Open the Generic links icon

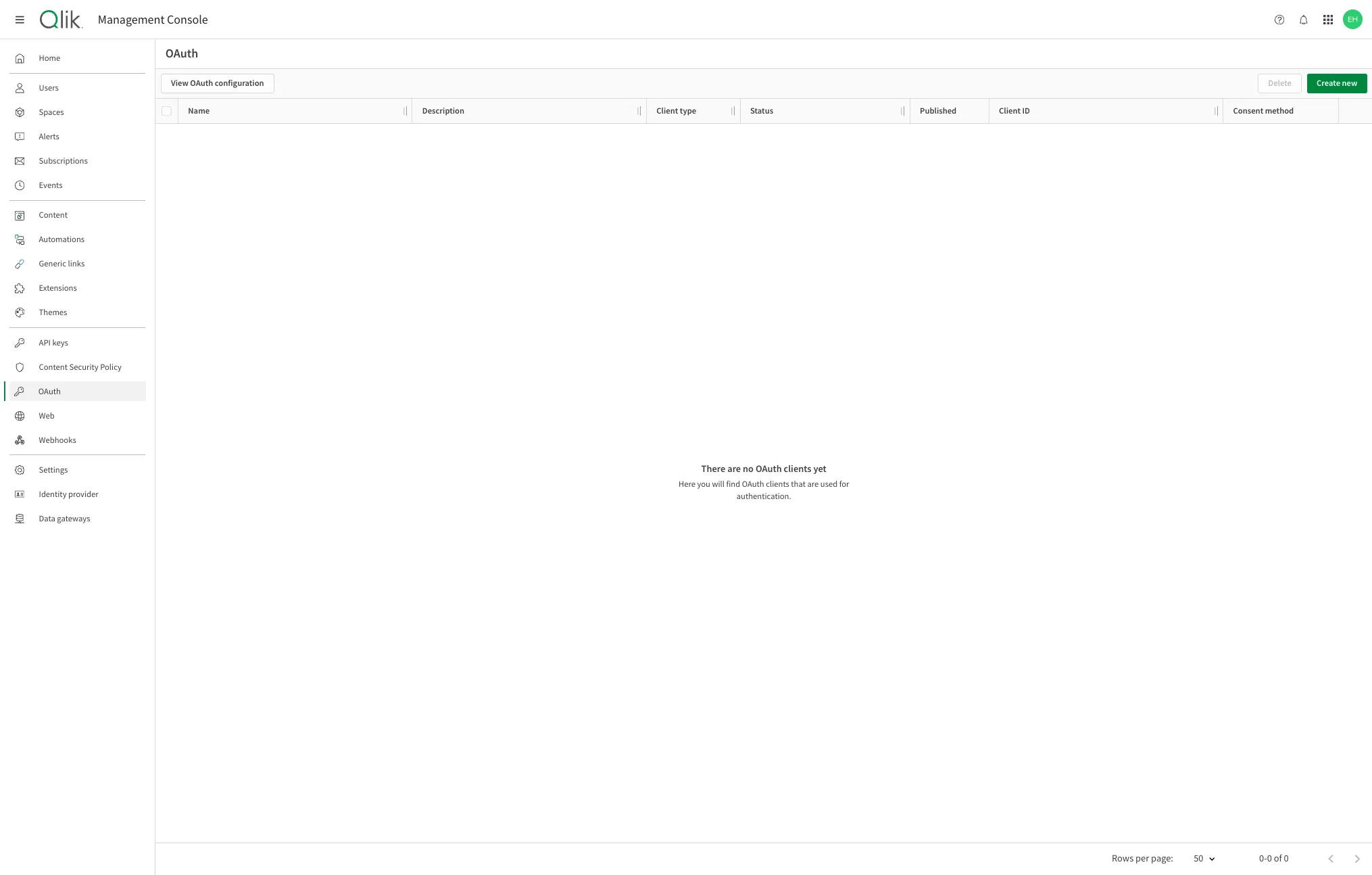(19, 263)
